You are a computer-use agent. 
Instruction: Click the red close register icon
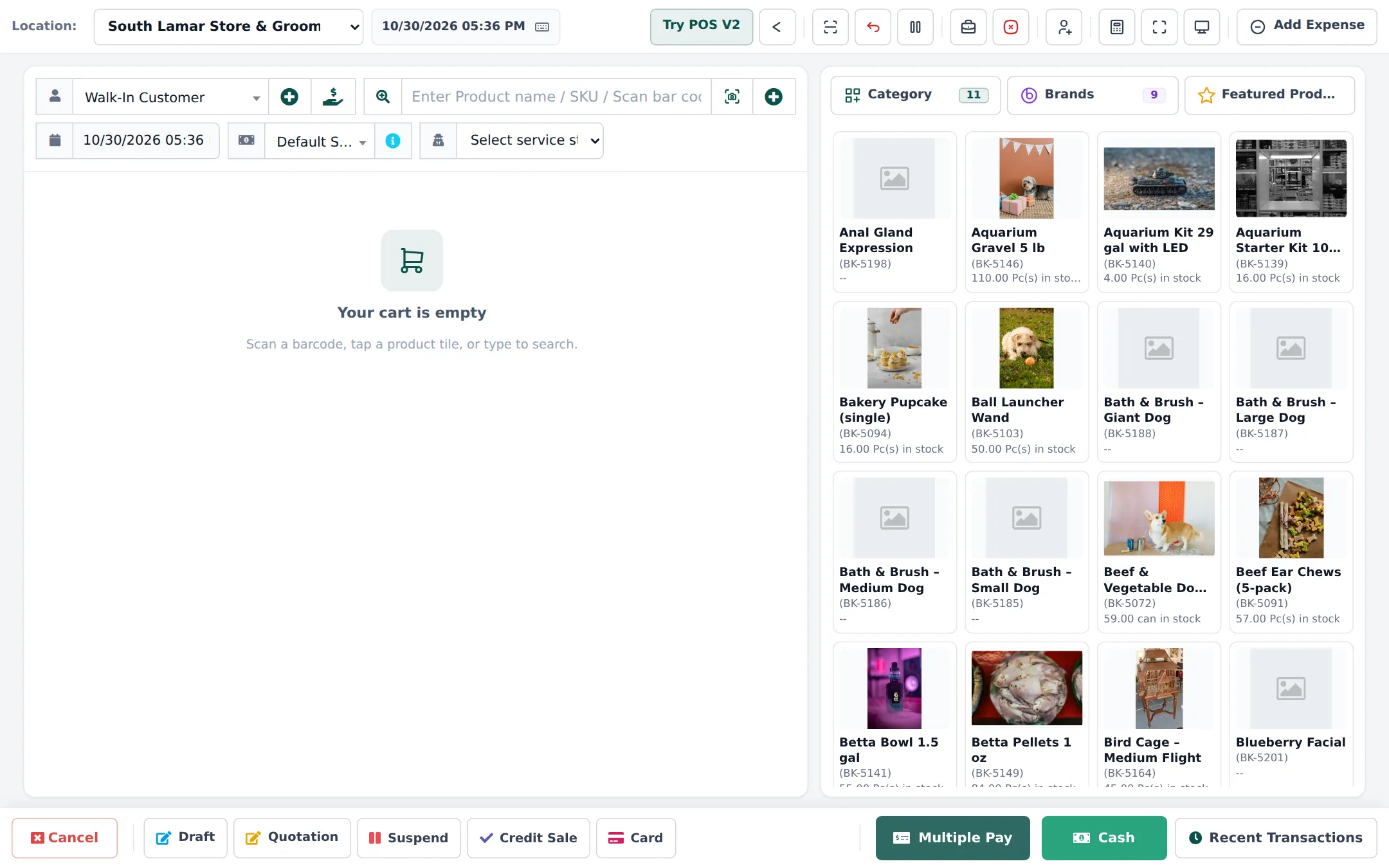tap(1011, 27)
